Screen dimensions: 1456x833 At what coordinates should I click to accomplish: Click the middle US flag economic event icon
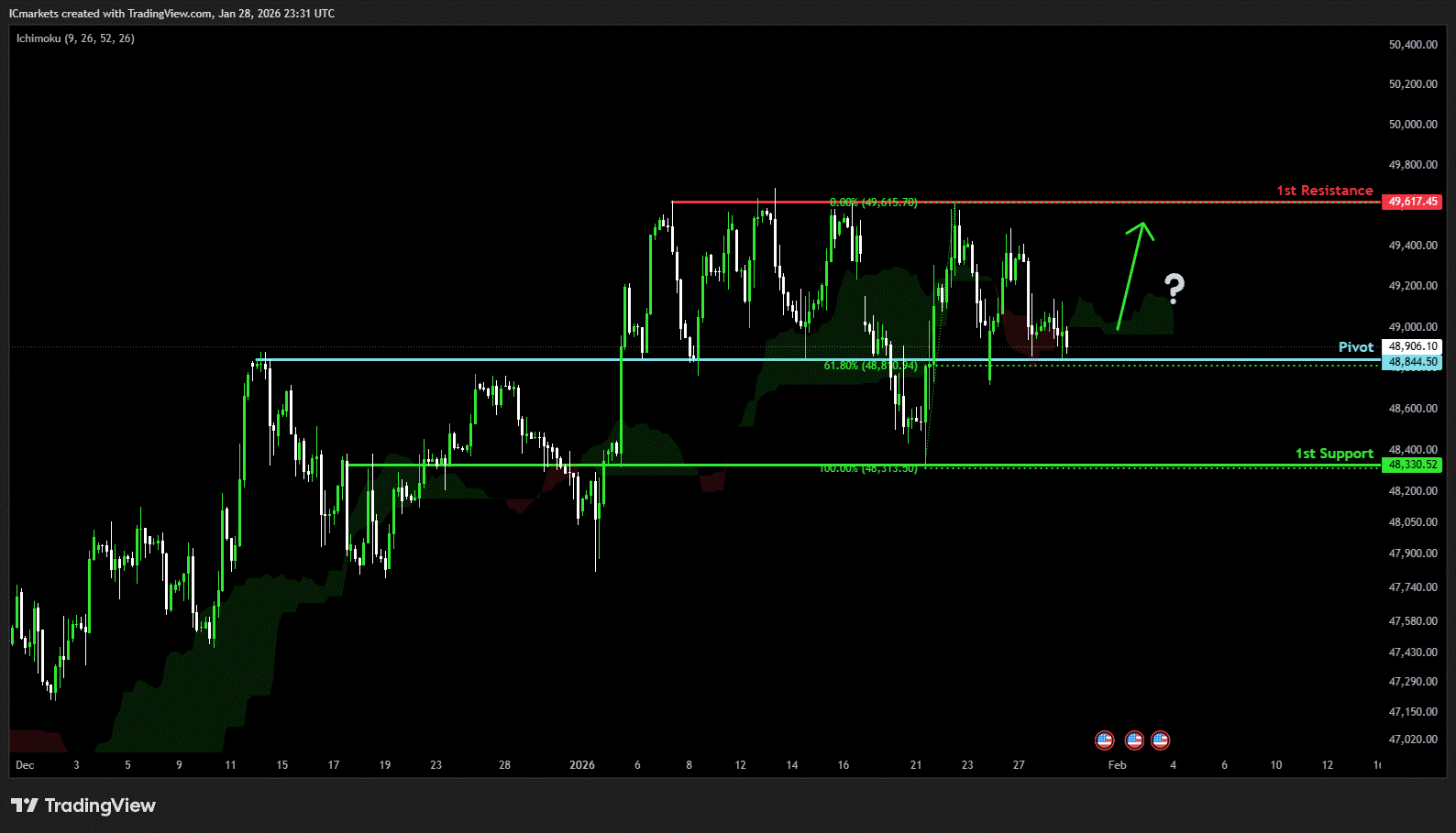1134,740
